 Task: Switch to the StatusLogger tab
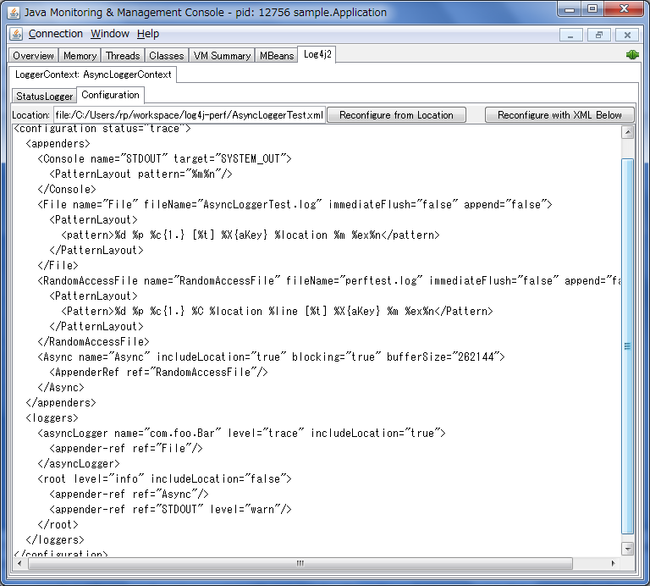click(44, 96)
